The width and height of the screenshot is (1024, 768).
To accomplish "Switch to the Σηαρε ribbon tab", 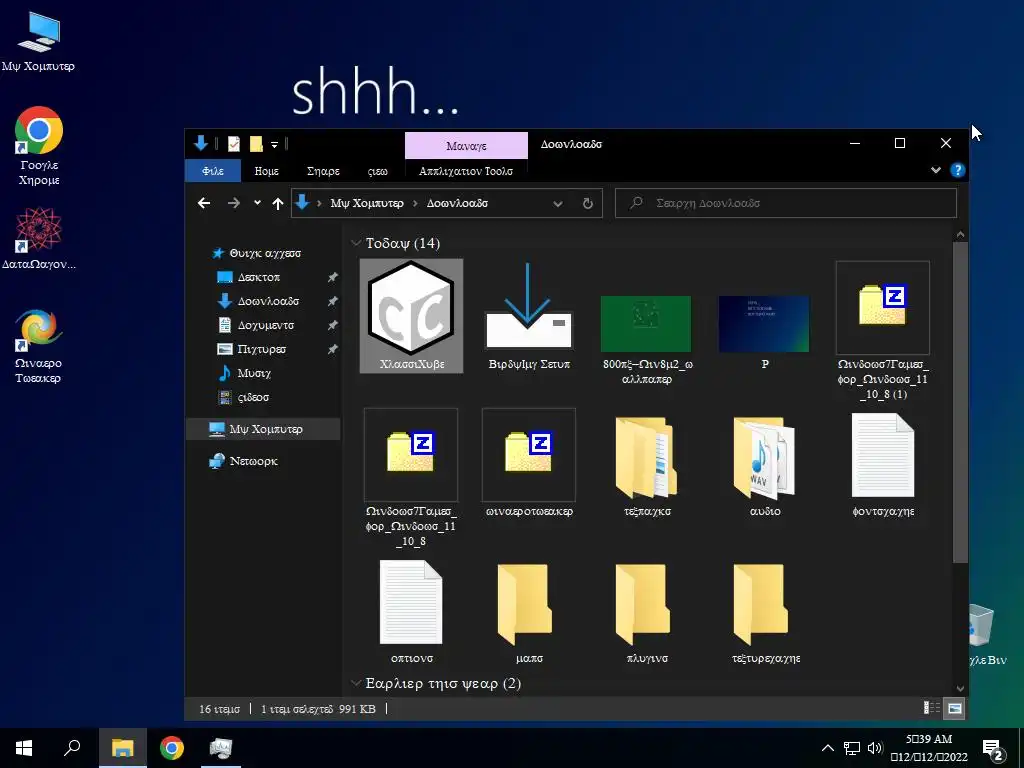I will 323,171.
